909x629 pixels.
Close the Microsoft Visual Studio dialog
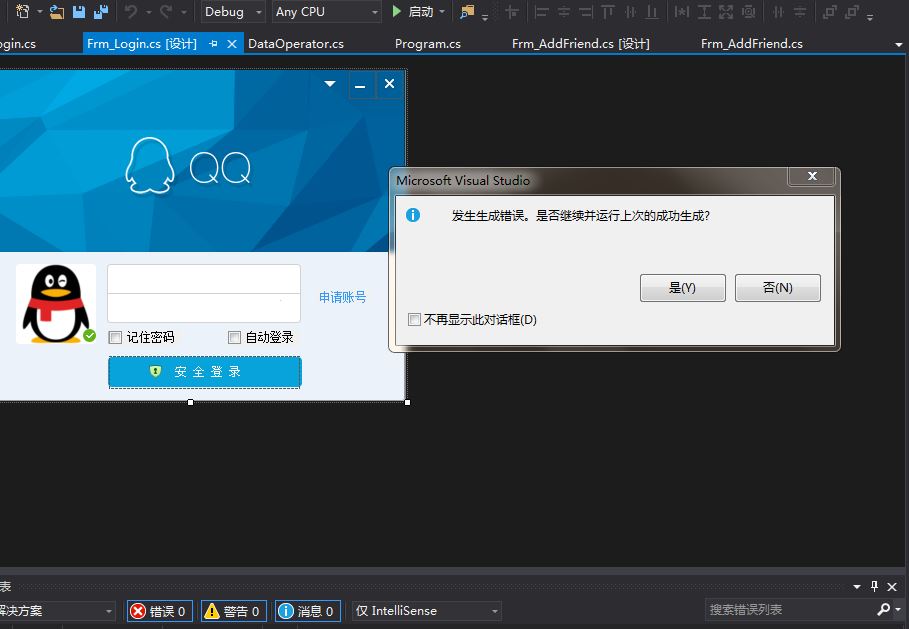click(x=812, y=176)
